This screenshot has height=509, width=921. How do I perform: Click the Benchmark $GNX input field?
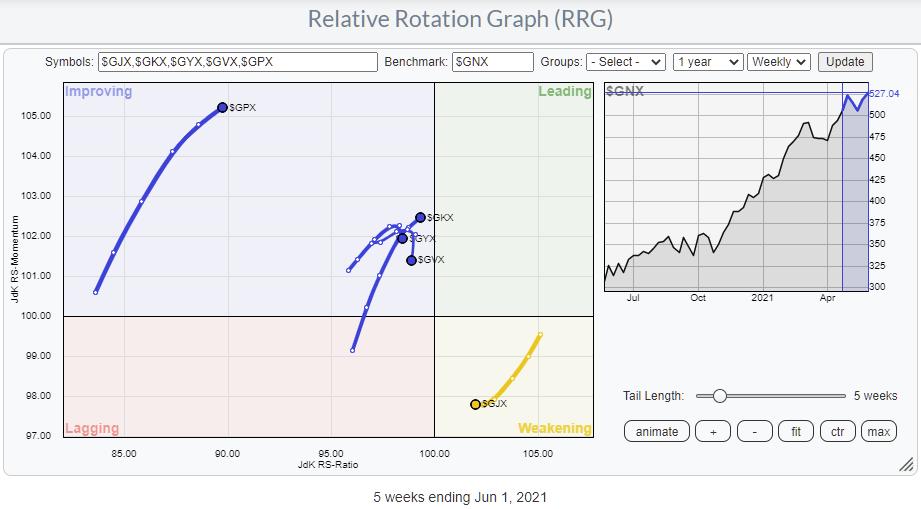click(x=492, y=62)
